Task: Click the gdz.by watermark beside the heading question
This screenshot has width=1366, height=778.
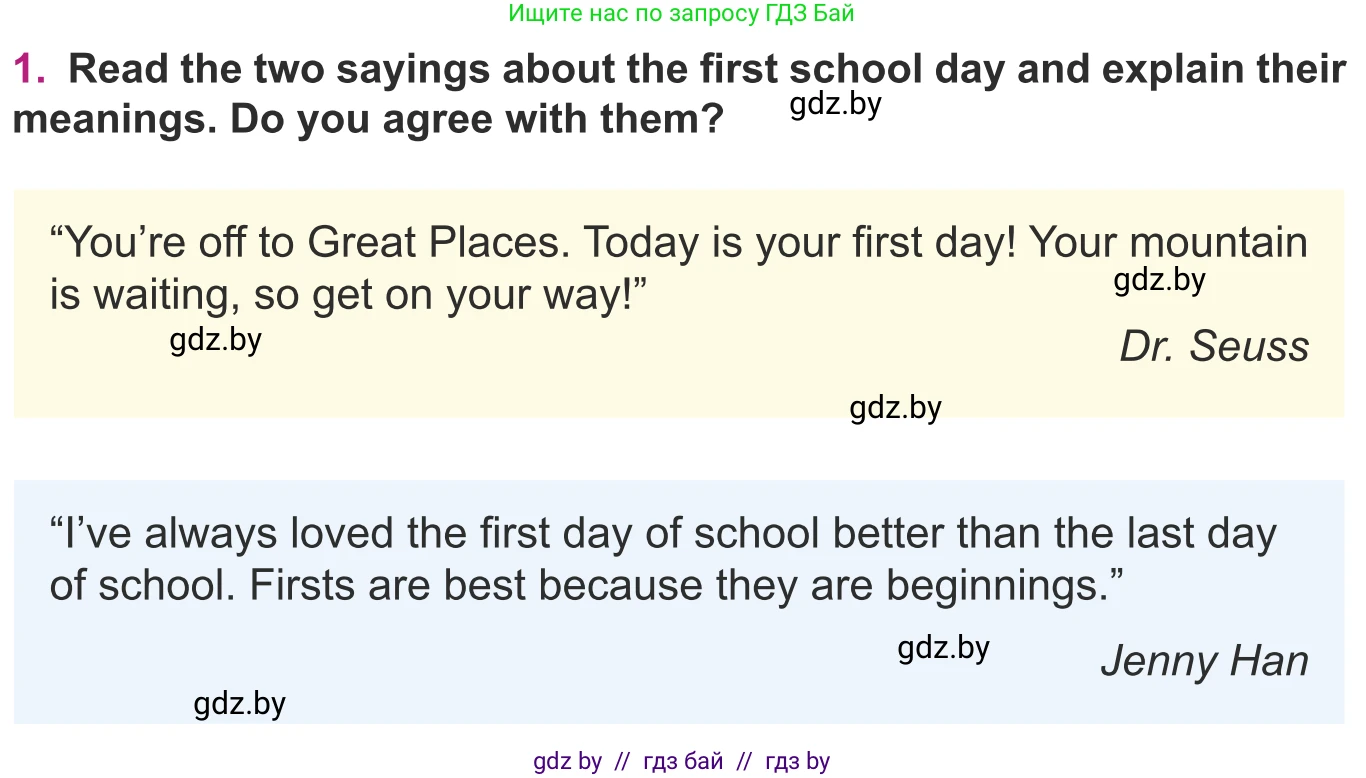Action: (835, 104)
